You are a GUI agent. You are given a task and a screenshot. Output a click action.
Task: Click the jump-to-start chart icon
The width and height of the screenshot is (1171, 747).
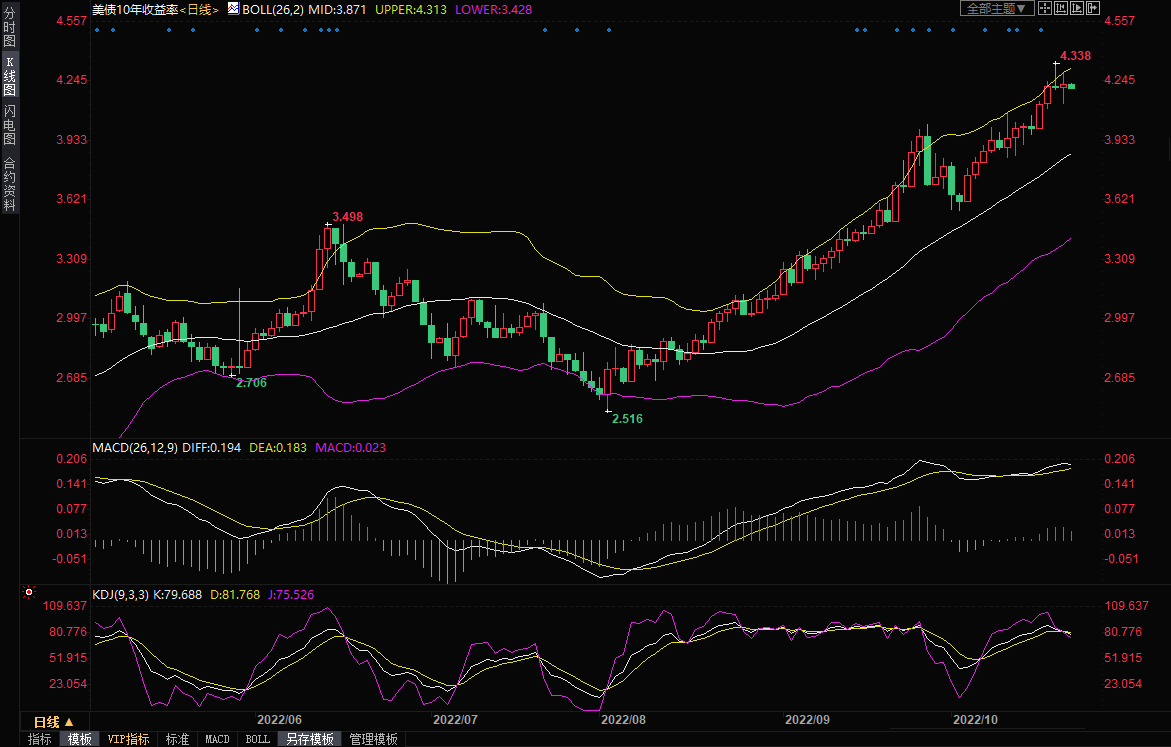(1061, 8)
